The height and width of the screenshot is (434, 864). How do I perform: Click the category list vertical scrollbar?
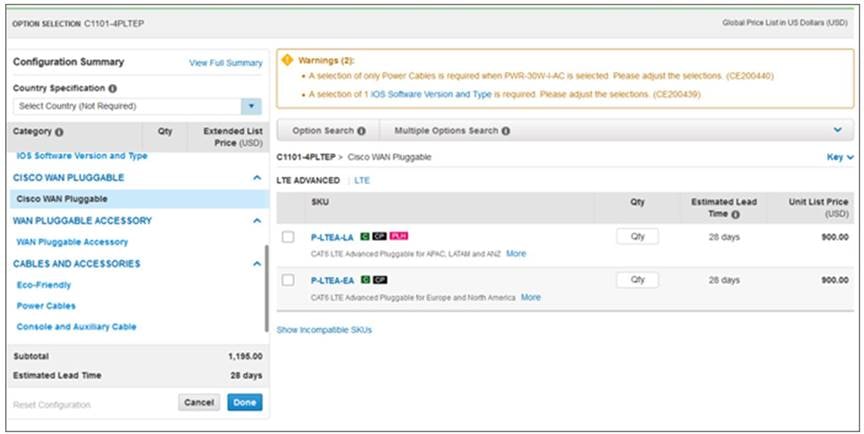(267, 288)
